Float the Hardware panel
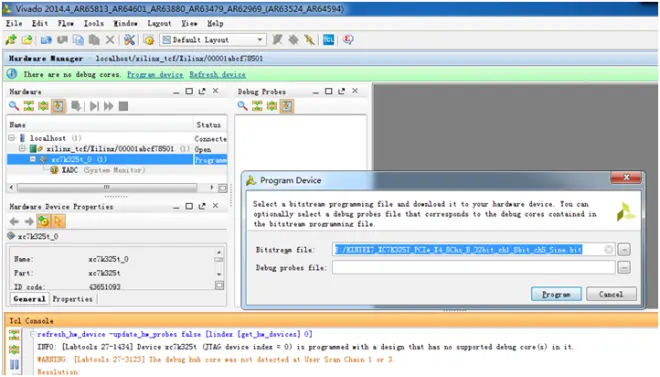Screen dimensions: 660x377 tap(202, 91)
